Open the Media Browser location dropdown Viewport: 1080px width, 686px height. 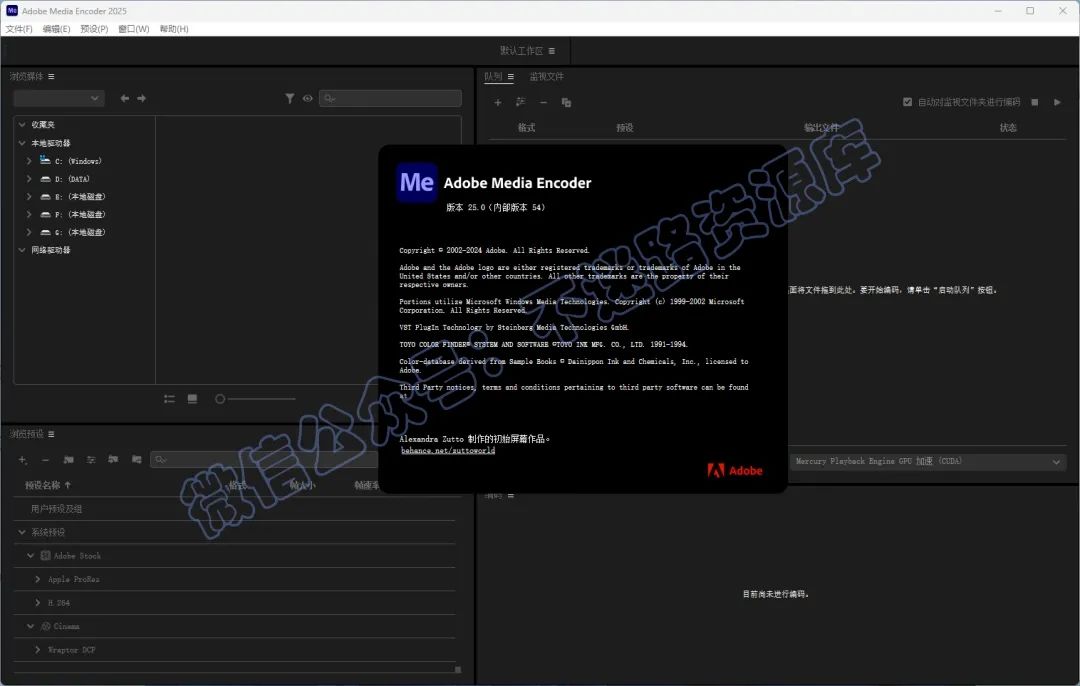[59, 98]
